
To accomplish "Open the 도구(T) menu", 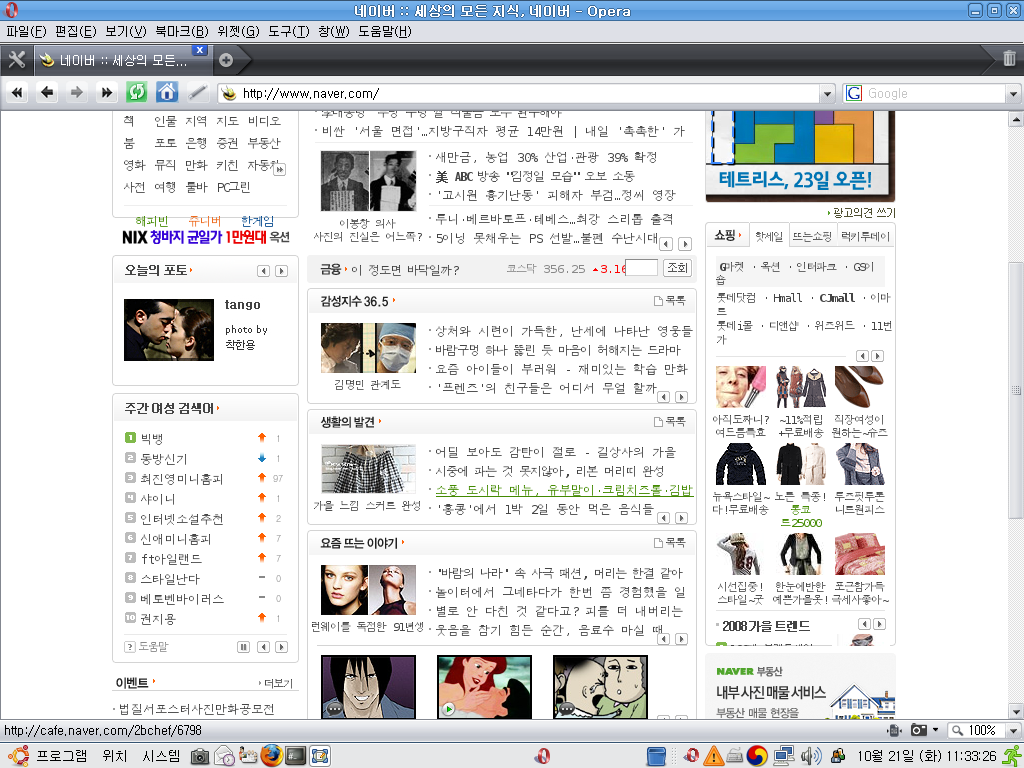I will click(288, 31).
